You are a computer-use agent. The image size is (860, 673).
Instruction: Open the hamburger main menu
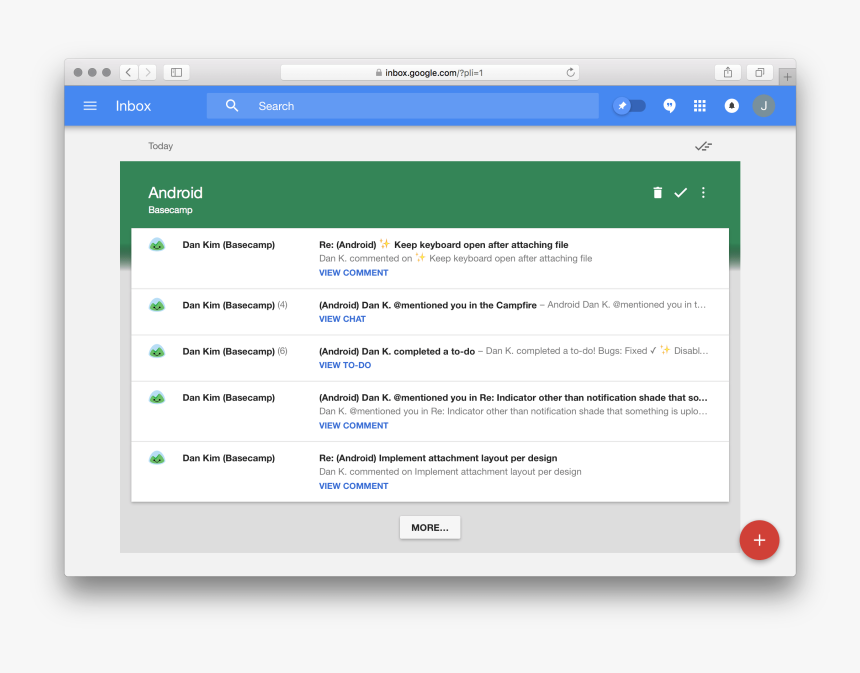[90, 106]
